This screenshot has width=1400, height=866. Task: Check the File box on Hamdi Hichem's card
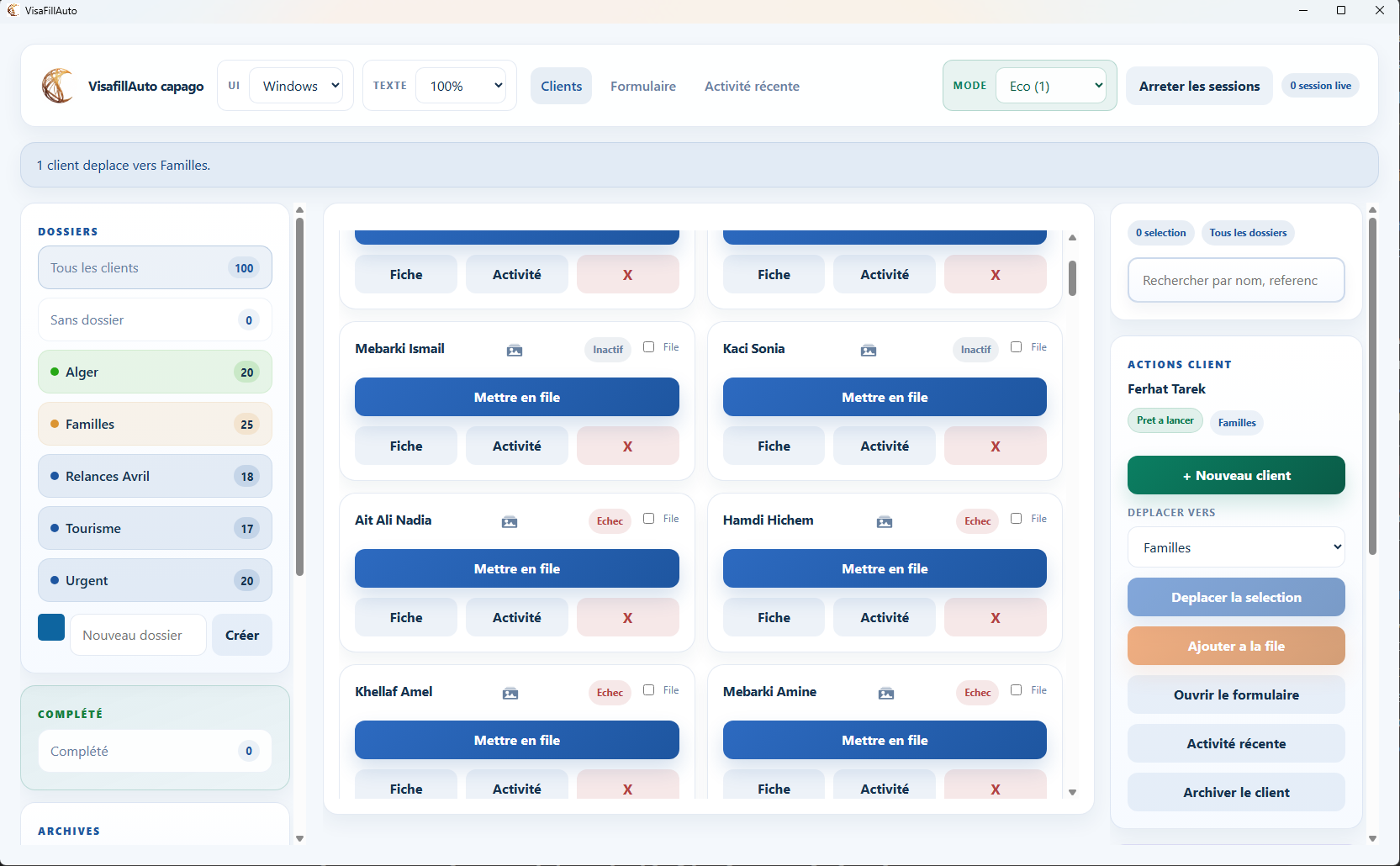[1016, 518]
